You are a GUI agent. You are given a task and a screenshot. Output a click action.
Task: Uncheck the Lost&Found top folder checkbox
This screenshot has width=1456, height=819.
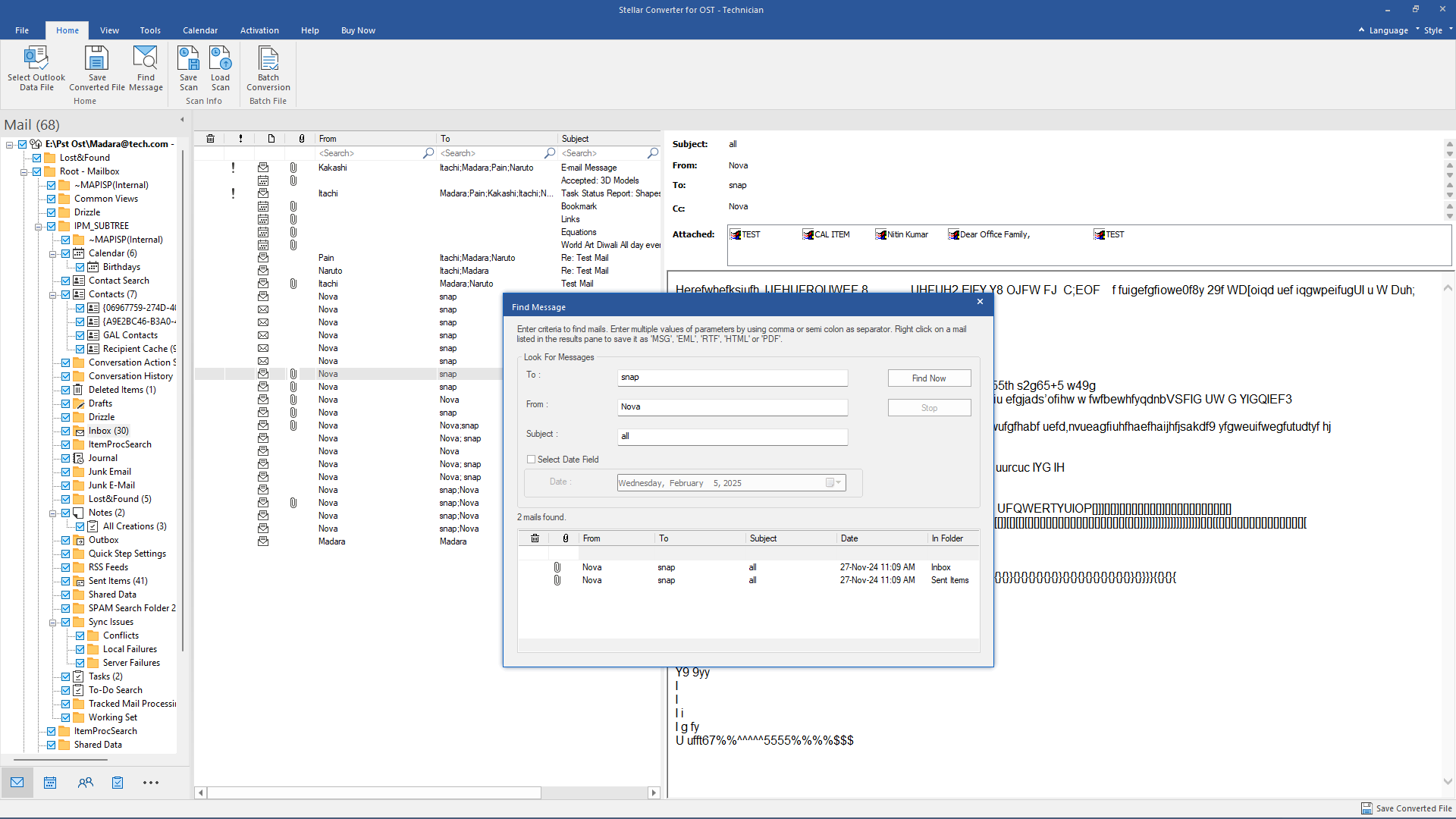pos(37,158)
